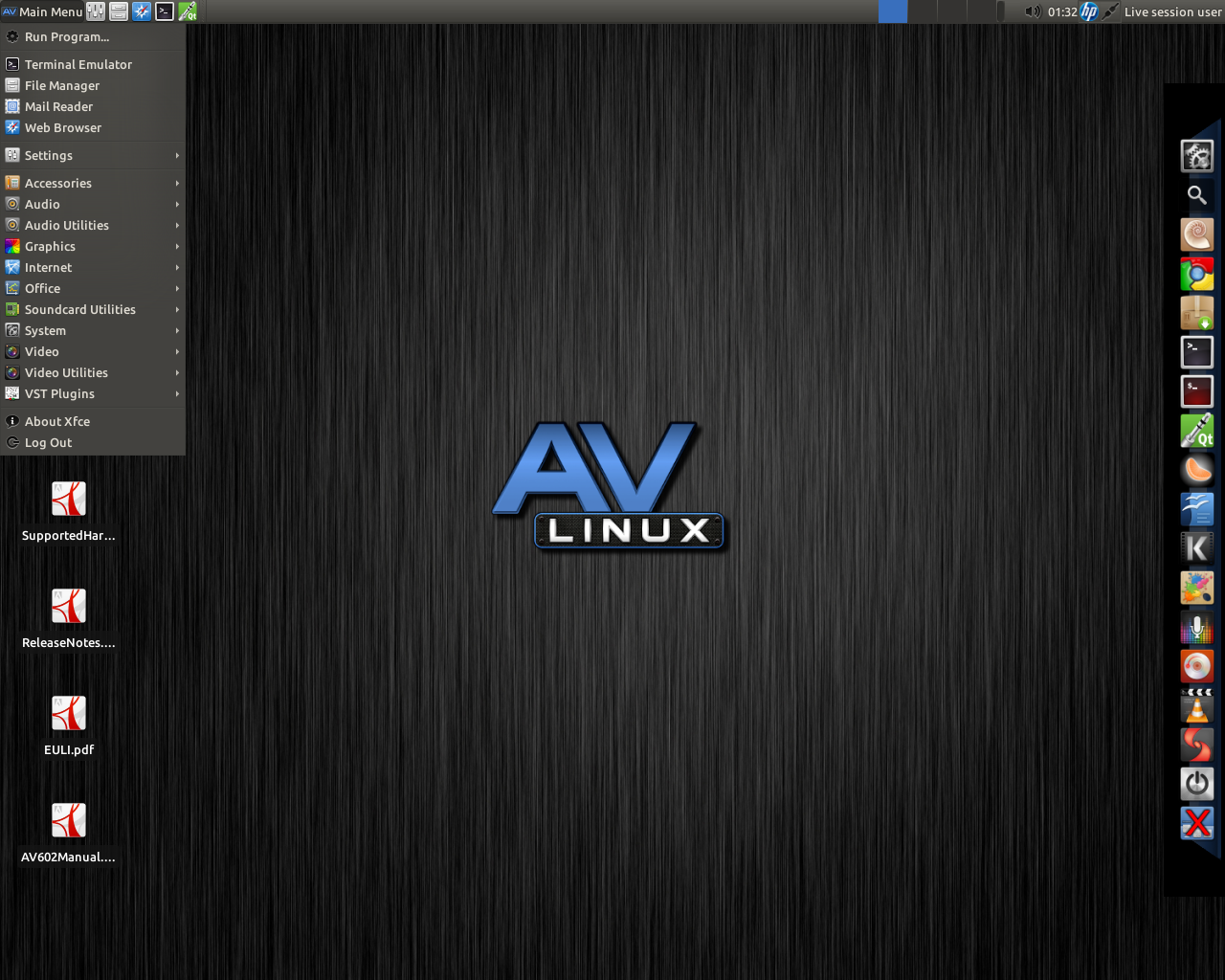Viewport: 1225px width, 980px height.
Task: Open Google Chrome from the dock
Action: click(x=1197, y=274)
